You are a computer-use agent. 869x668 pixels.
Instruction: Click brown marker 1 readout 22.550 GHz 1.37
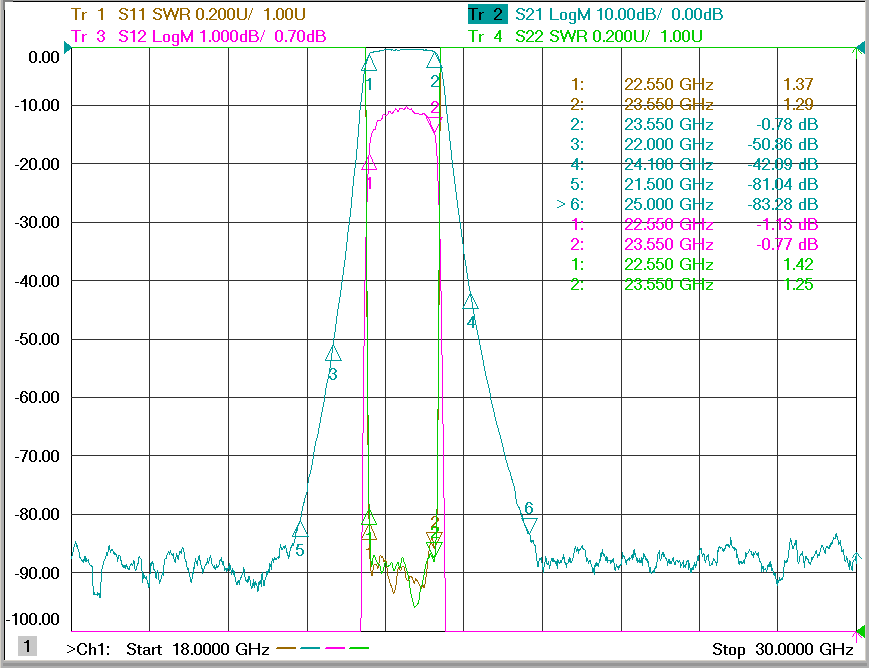[692, 84]
